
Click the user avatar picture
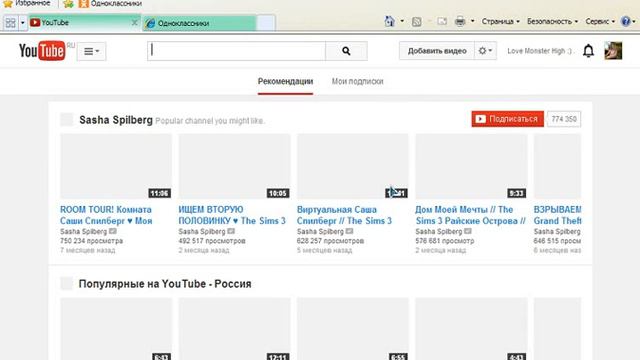pyautogui.click(x=613, y=51)
